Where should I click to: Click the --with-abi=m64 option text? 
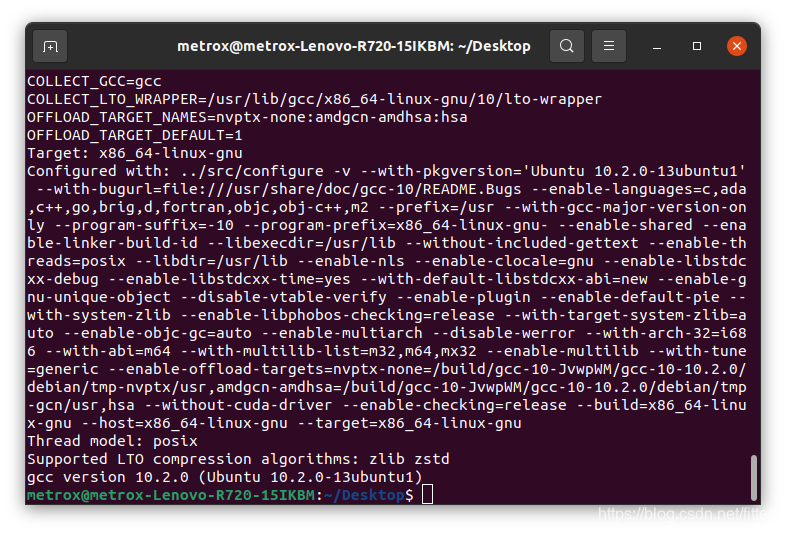[x=108, y=351]
